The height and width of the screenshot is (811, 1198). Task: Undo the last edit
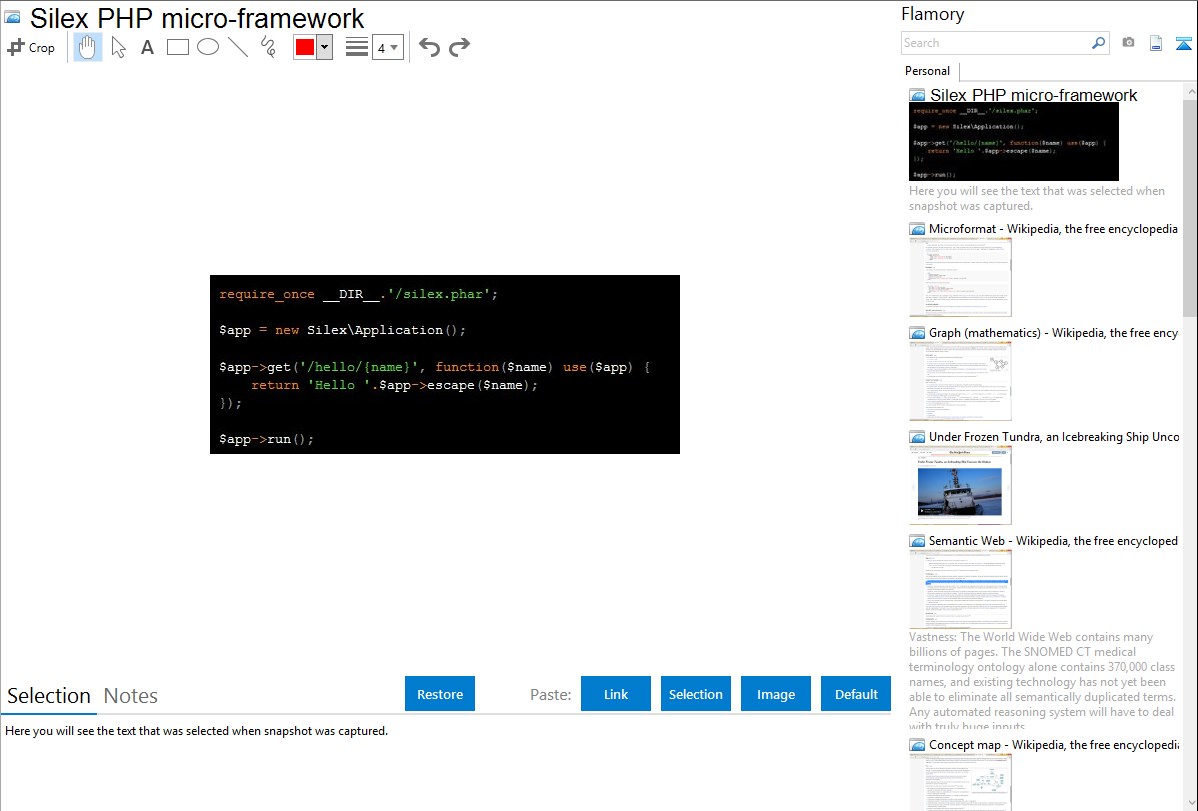(429, 47)
